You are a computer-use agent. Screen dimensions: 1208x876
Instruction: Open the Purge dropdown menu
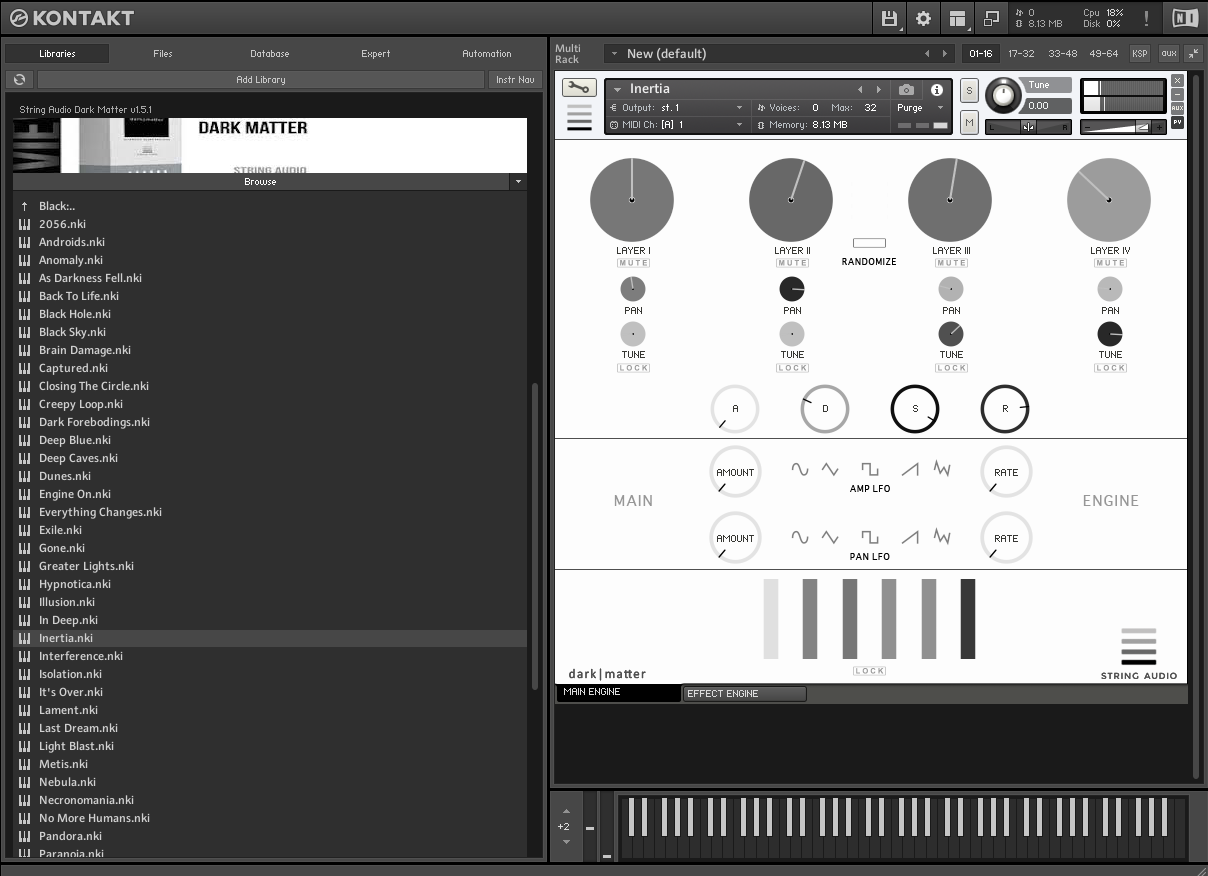(x=941, y=108)
